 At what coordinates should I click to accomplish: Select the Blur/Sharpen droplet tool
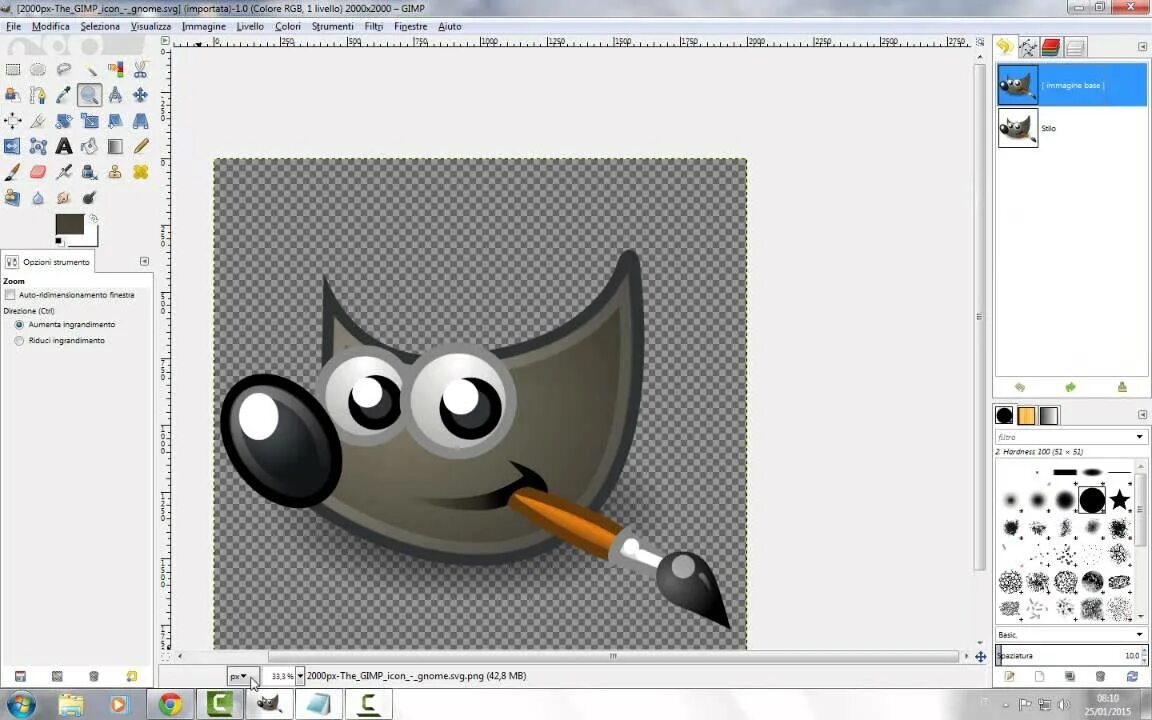tap(38, 197)
